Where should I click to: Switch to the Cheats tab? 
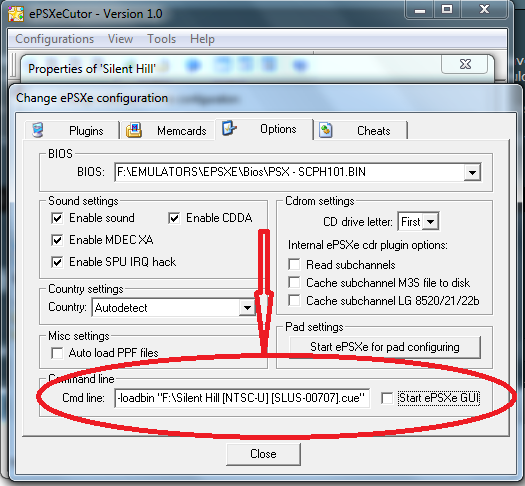[363, 130]
